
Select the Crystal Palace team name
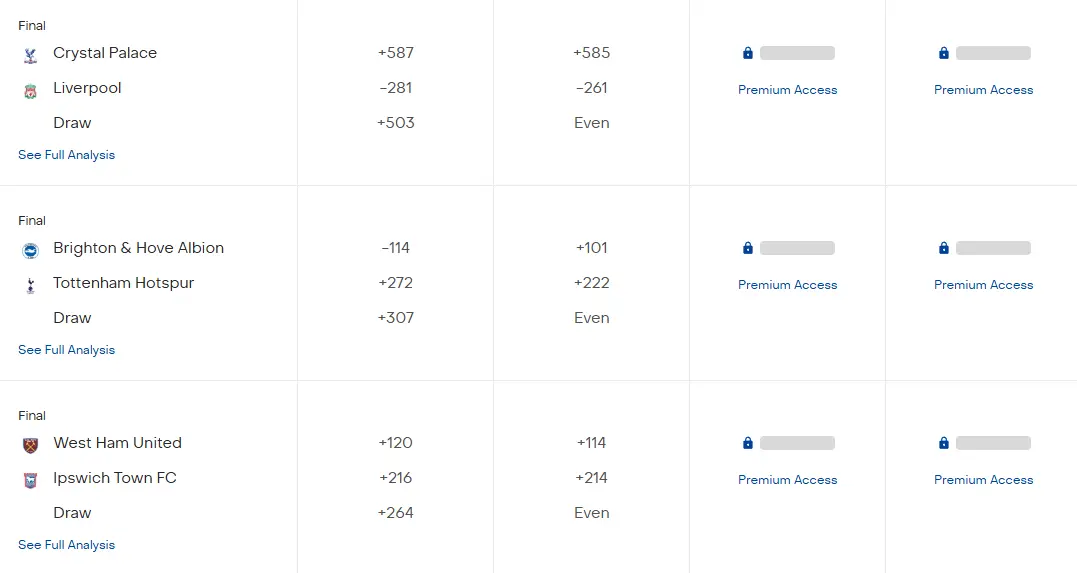coord(105,53)
